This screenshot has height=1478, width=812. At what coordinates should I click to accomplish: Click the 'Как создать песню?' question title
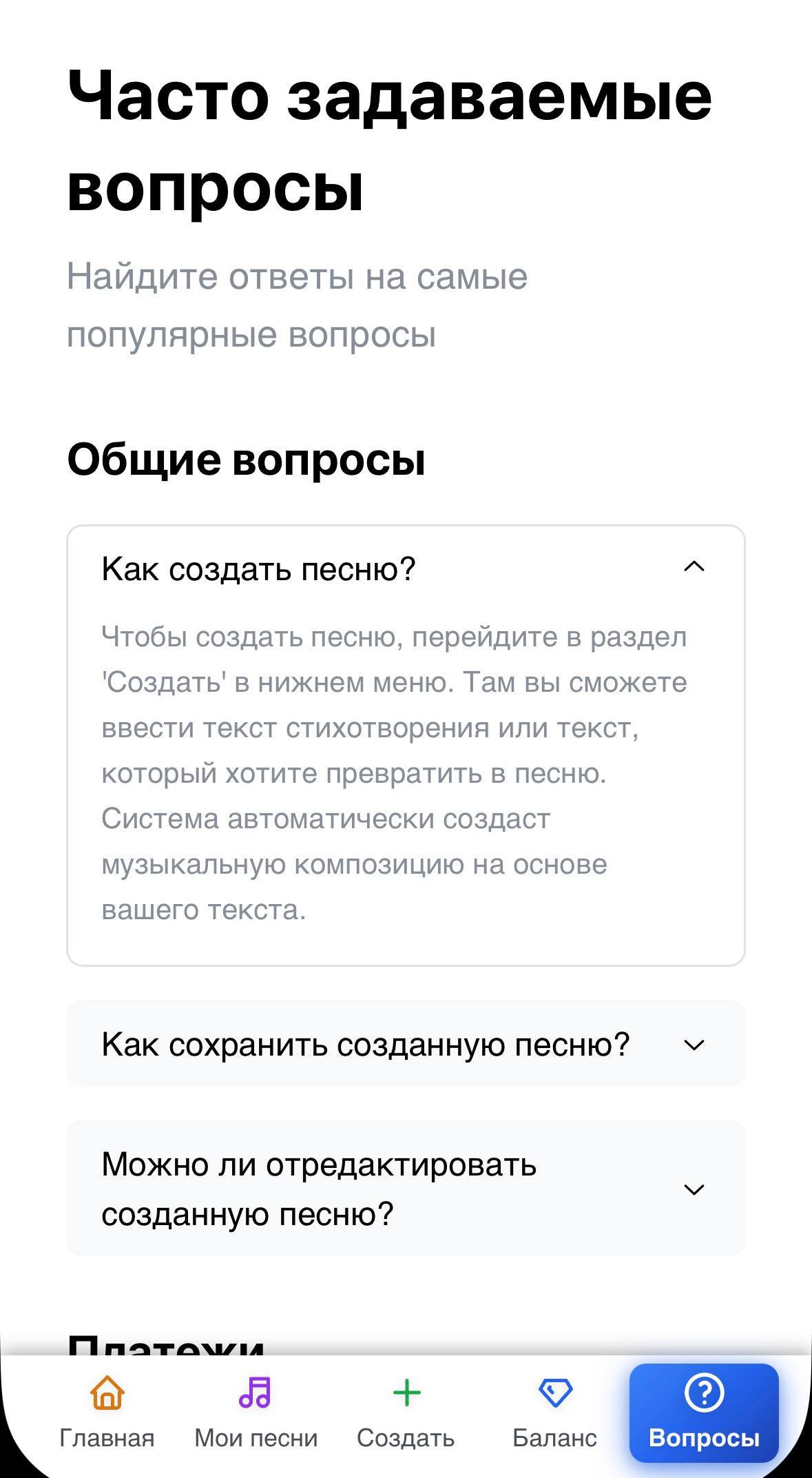(260, 567)
